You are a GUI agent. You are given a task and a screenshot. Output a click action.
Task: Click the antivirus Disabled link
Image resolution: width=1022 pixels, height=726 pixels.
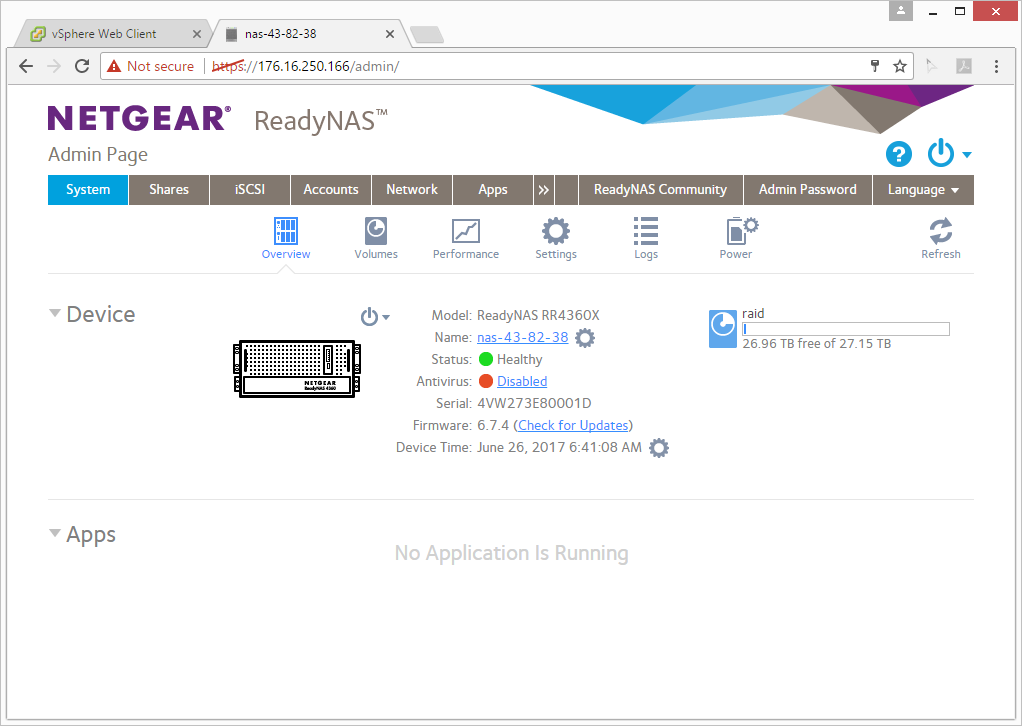(x=522, y=381)
